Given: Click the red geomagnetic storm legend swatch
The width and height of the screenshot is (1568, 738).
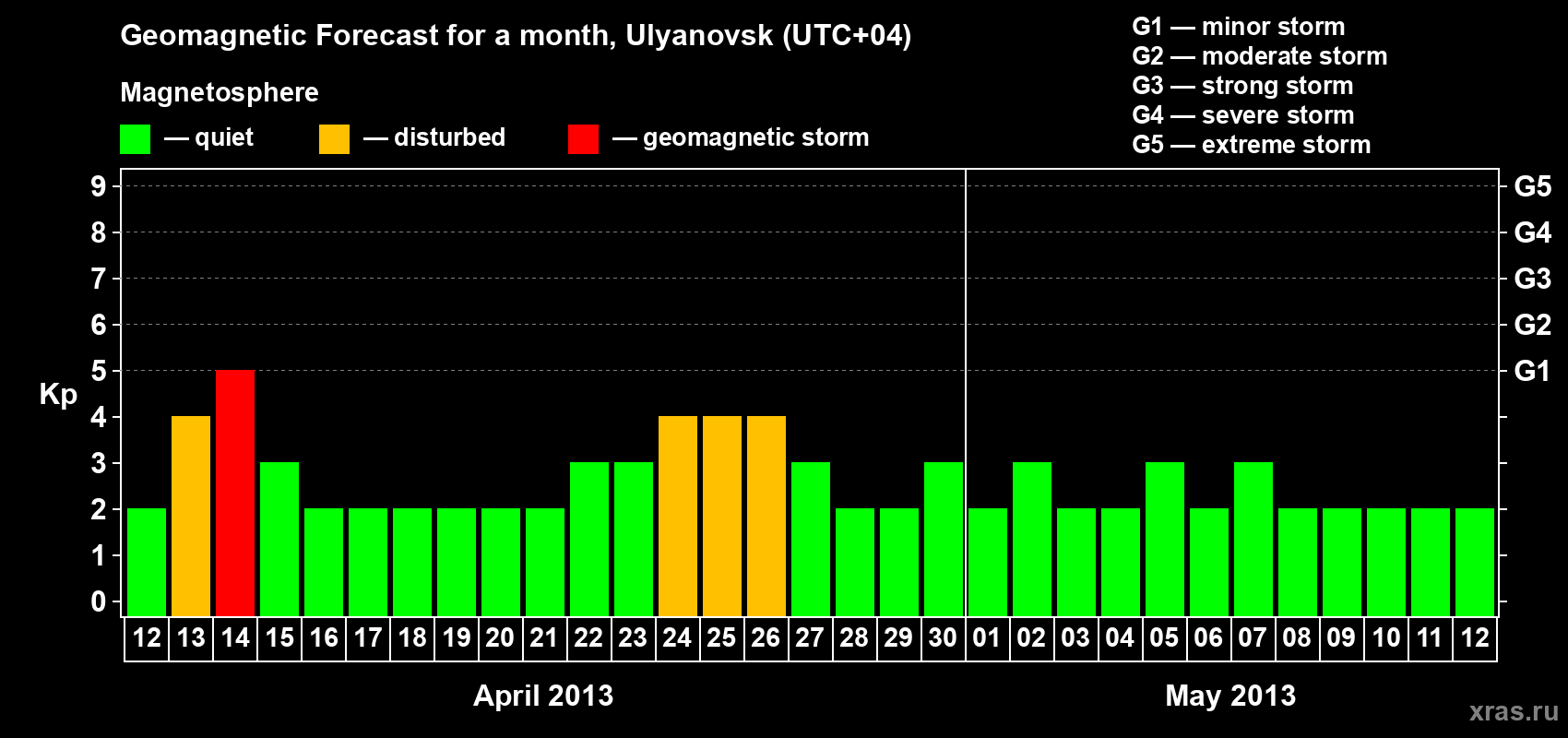Looking at the screenshot, I should 584,139.
